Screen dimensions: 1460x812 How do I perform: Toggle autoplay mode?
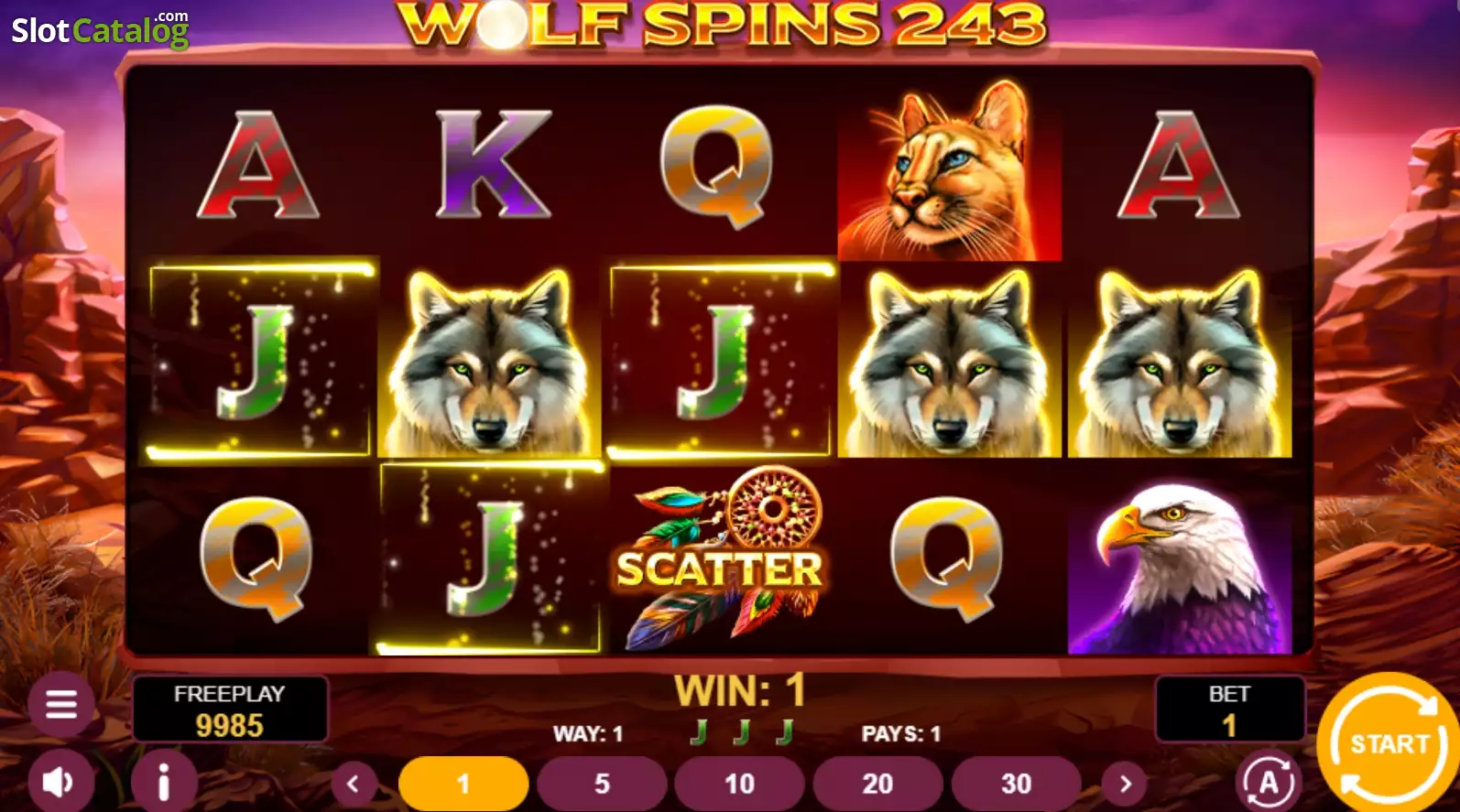(1269, 782)
